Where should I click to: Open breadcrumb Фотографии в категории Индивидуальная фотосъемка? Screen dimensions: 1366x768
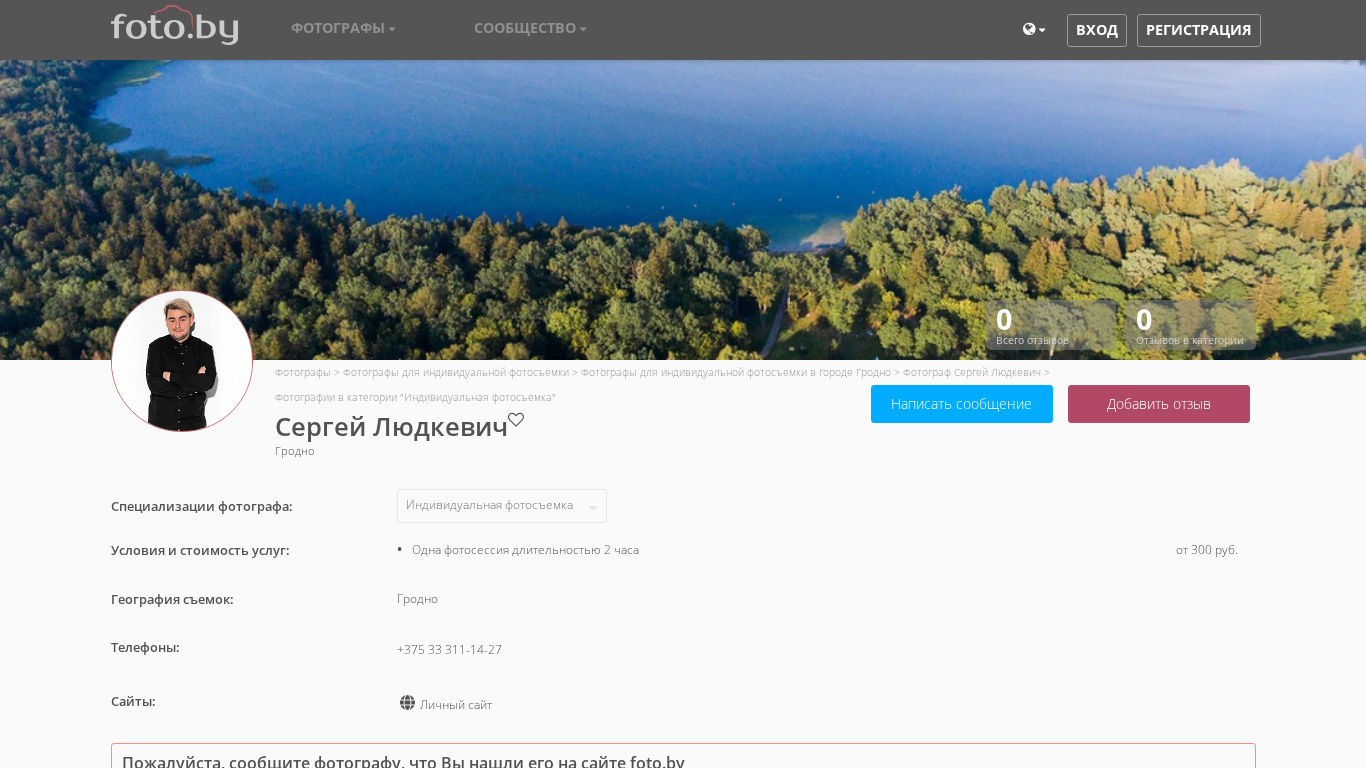pos(415,397)
